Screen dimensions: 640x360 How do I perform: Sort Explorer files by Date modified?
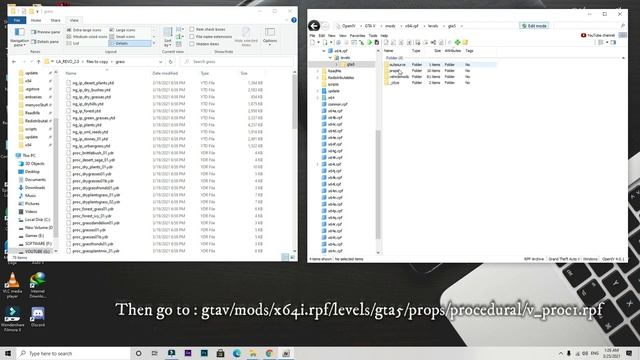pyautogui.click(x=165, y=73)
